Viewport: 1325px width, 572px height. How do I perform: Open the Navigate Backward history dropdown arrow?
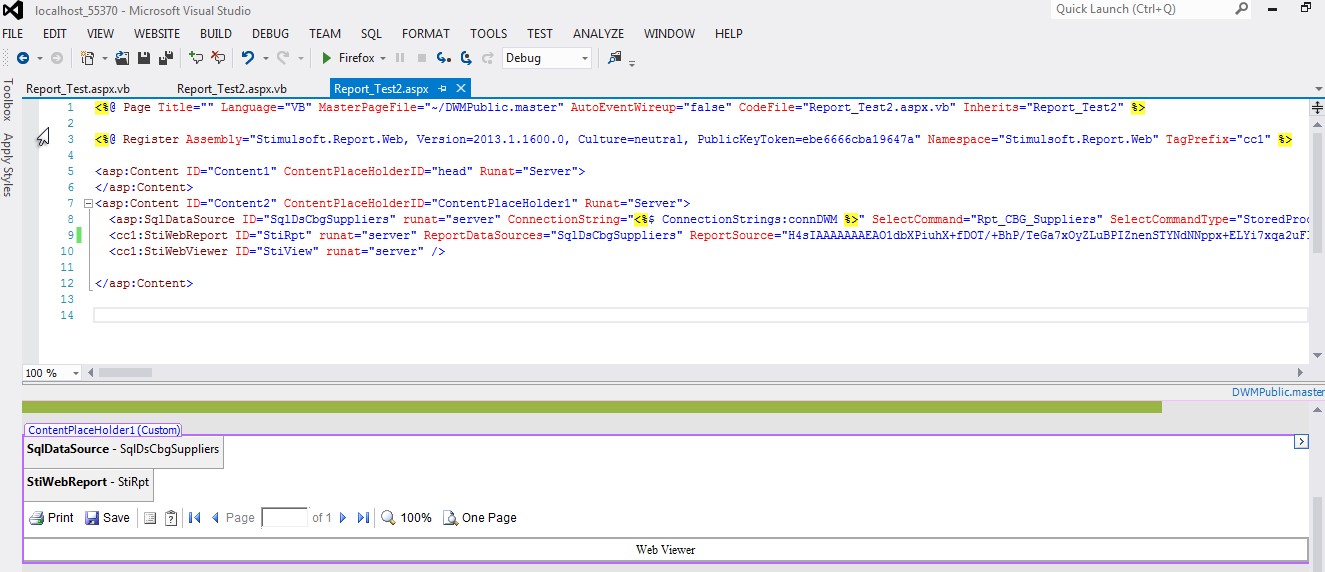[x=39, y=58]
